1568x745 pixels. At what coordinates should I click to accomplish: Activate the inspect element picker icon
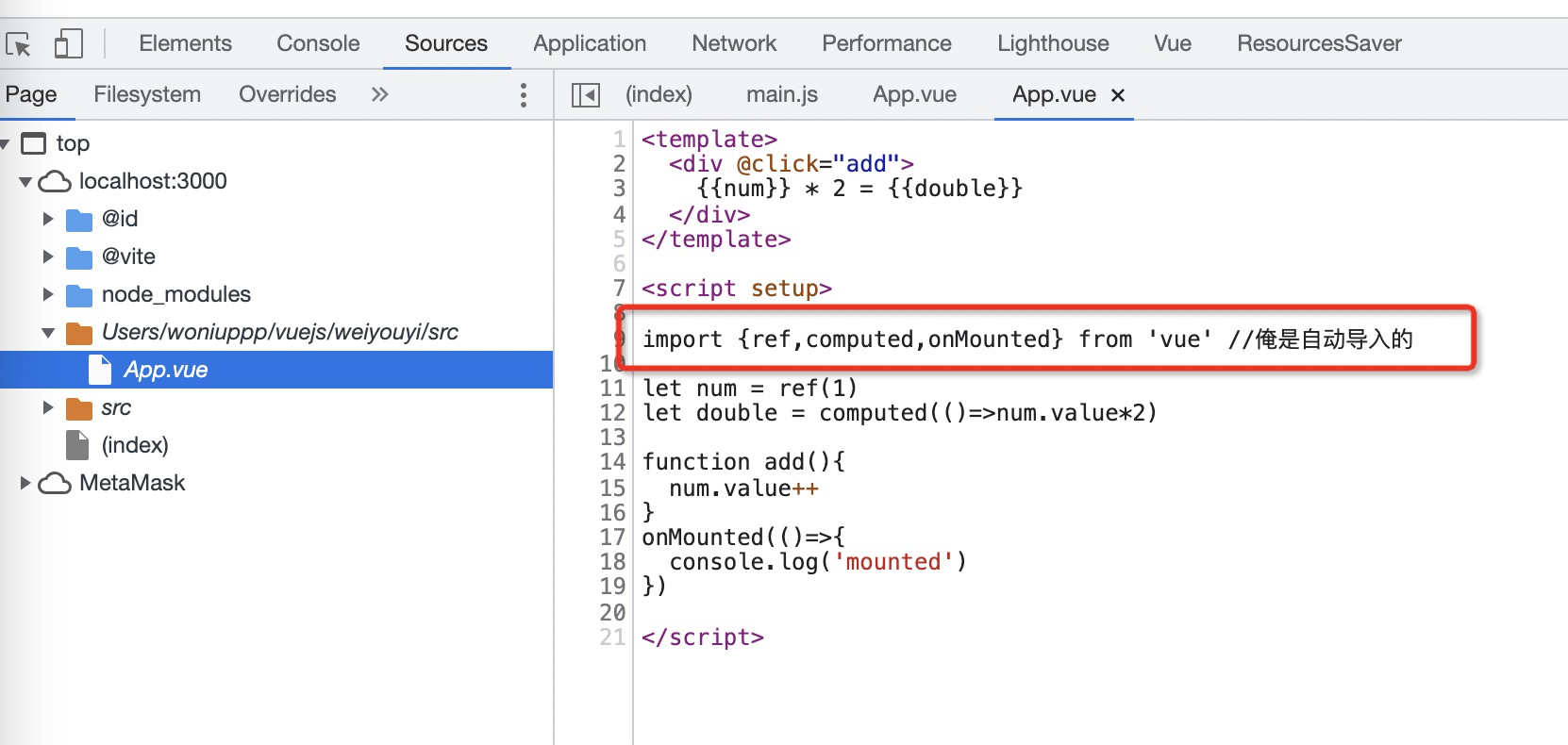[18, 44]
